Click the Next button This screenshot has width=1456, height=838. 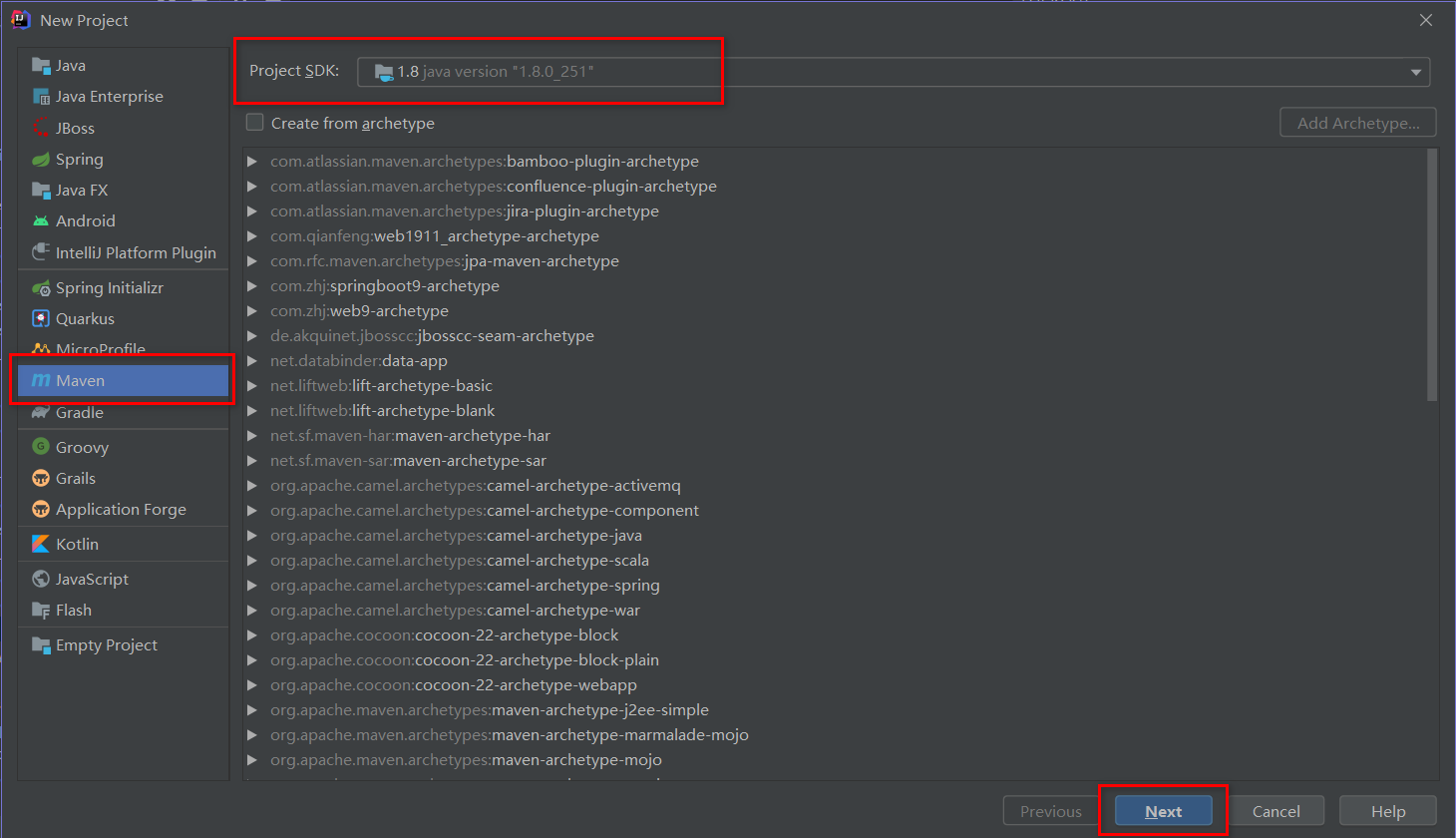(x=1164, y=811)
